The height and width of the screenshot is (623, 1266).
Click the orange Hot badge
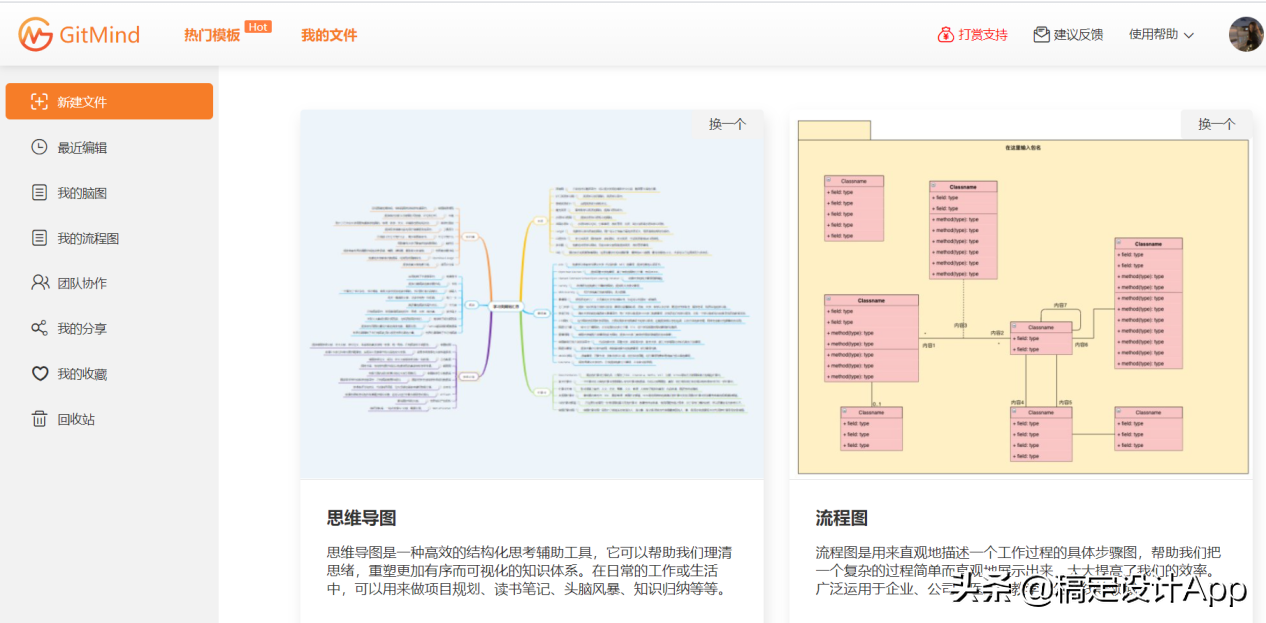click(258, 27)
